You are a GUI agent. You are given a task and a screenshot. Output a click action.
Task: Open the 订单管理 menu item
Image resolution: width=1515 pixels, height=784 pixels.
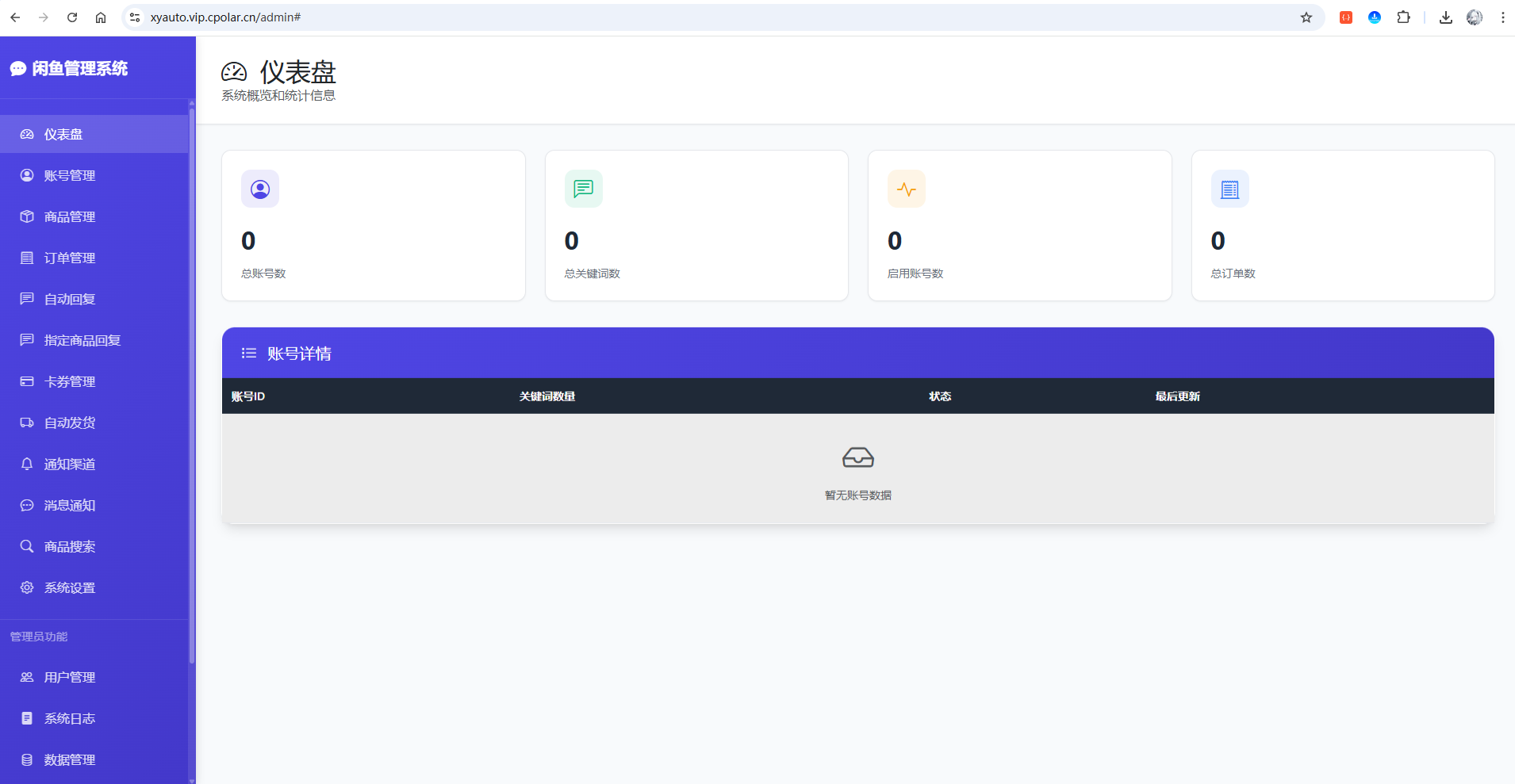click(x=94, y=258)
